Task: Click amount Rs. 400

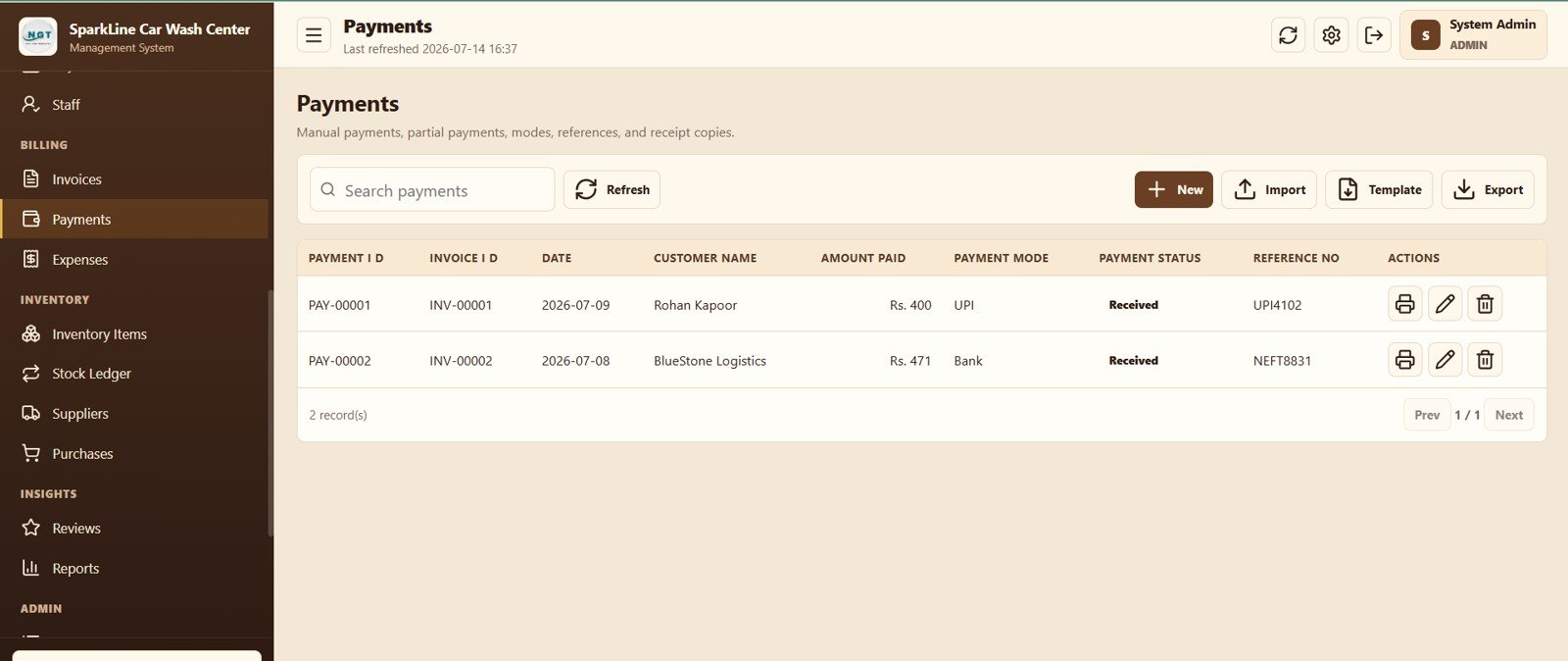Action: pos(910,305)
